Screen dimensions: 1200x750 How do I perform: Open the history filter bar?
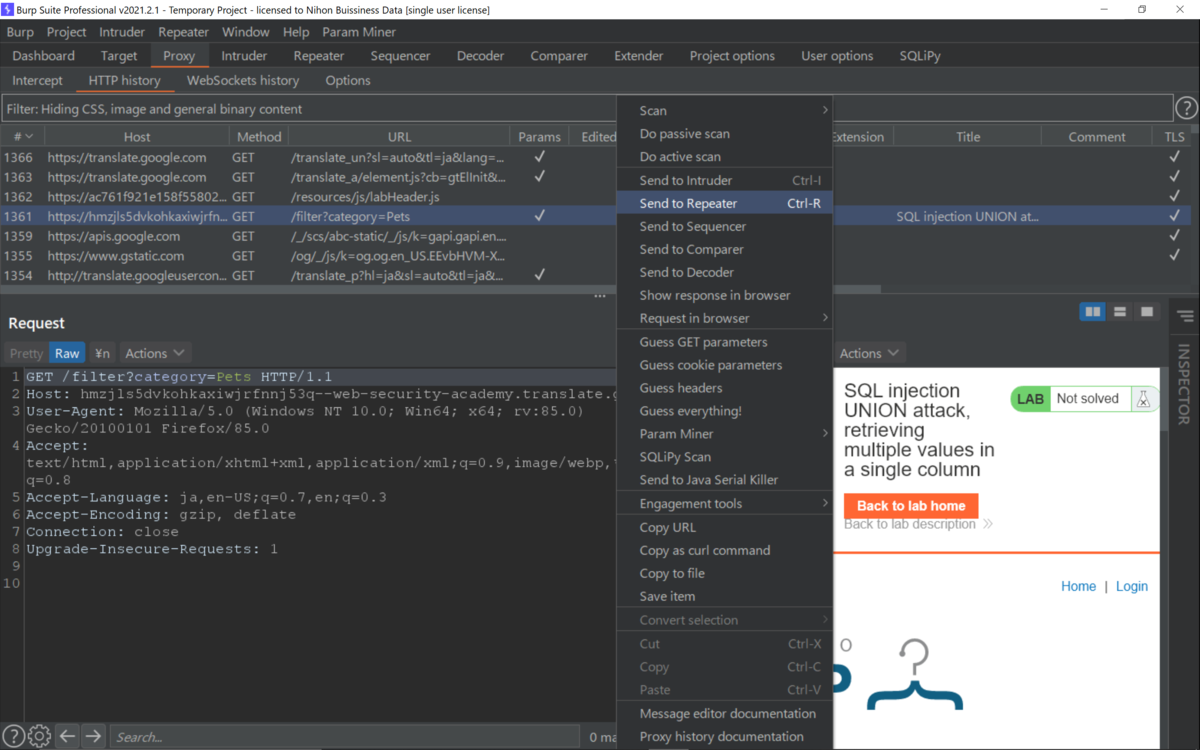coord(586,108)
